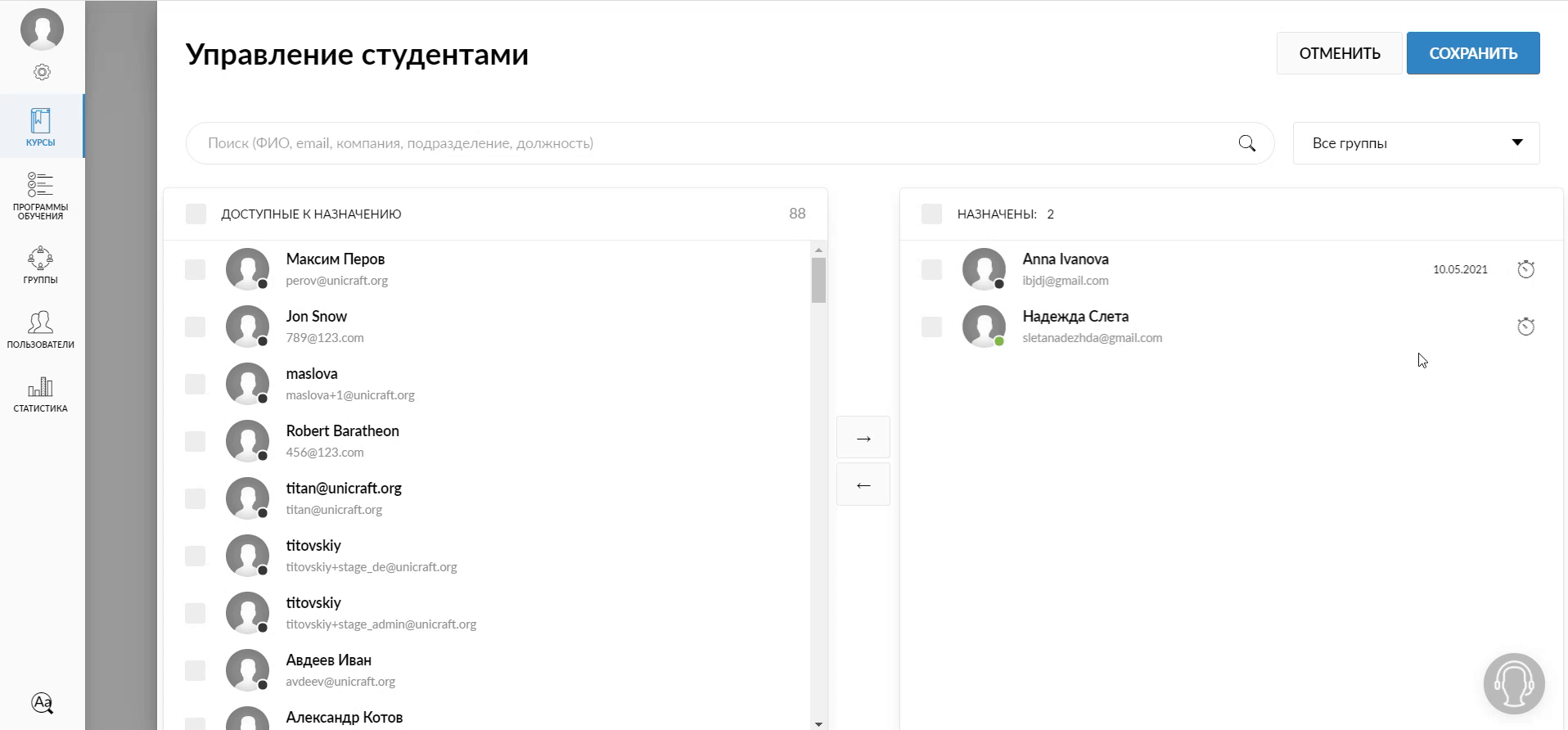Click the scroll down arrow of available list
Image resolution: width=1568 pixels, height=730 pixels.
(x=818, y=723)
